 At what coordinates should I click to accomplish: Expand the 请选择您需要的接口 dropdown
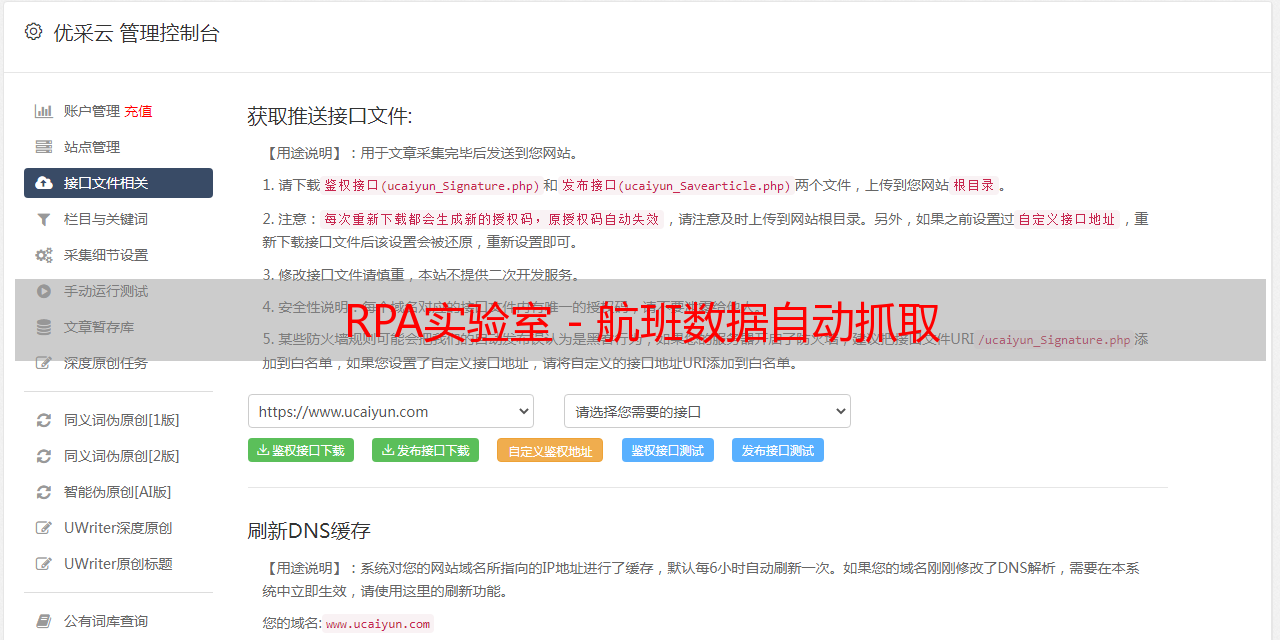707,411
